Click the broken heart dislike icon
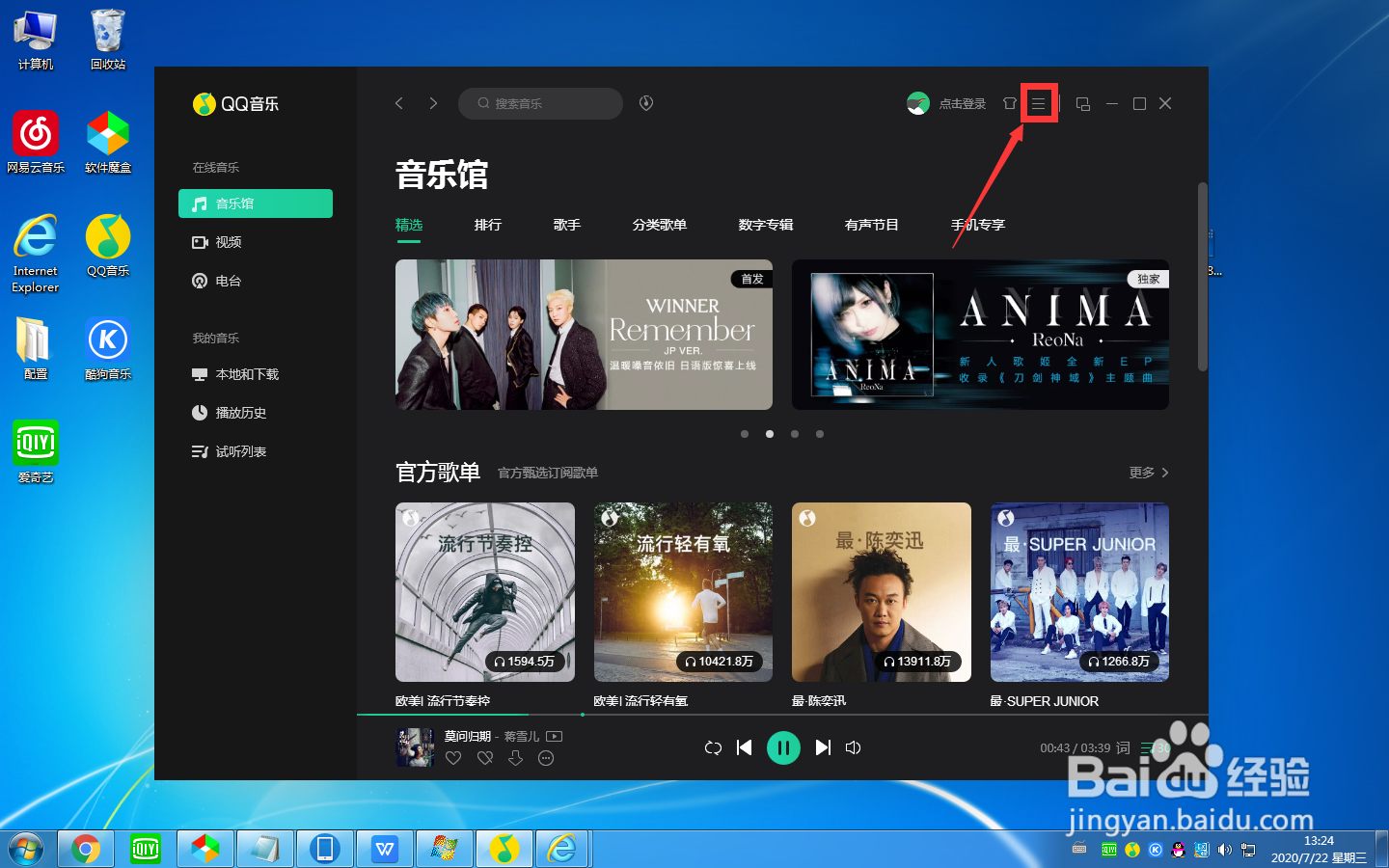The height and width of the screenshot is (868, 1389). click(485, 758)
